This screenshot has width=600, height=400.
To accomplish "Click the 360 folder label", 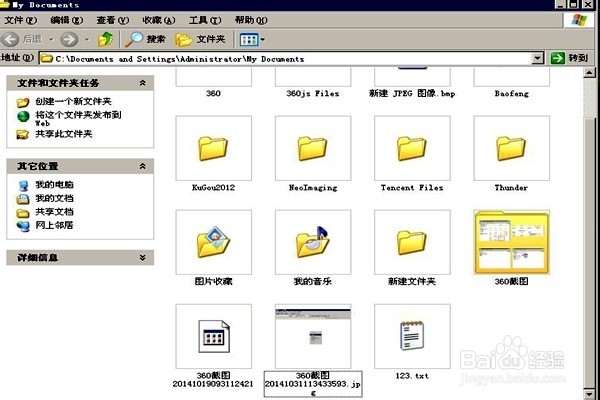I will (213, 93).
